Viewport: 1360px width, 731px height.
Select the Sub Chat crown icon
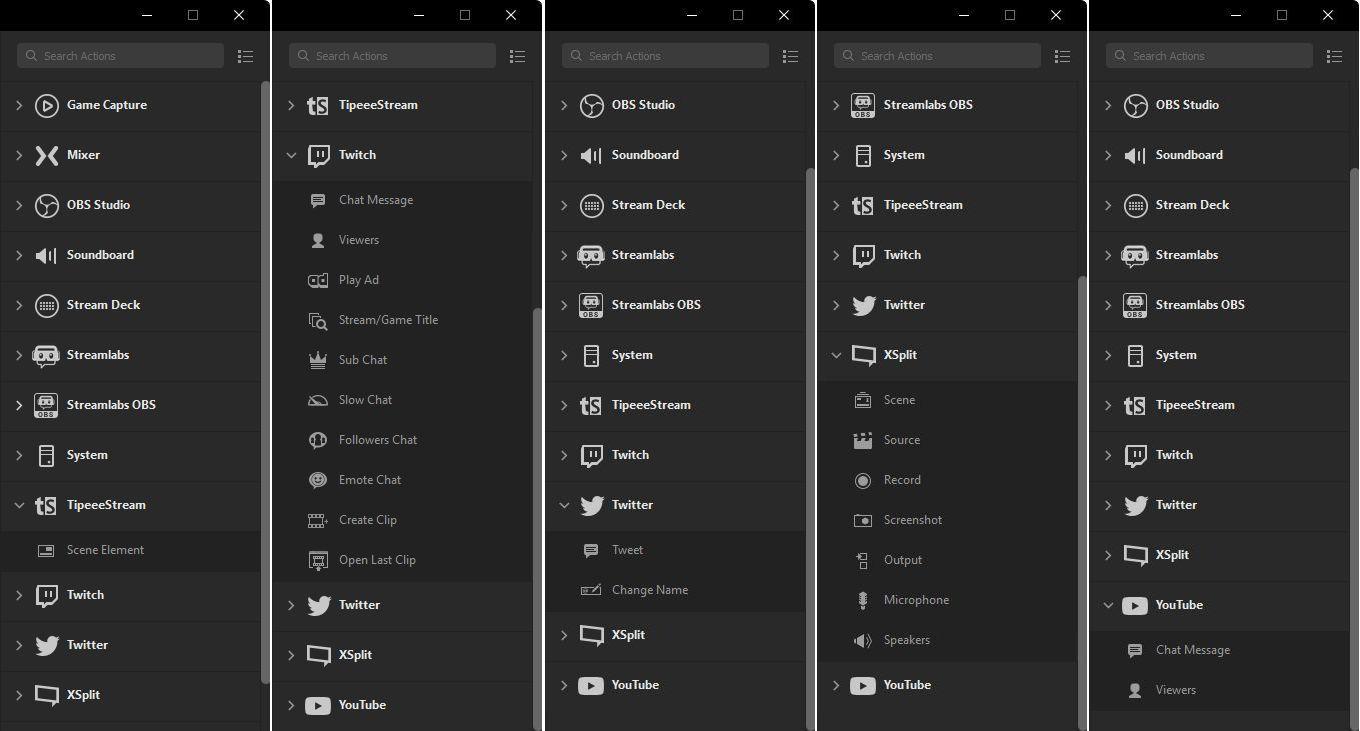pyautogui.click(x=318, y=360)
